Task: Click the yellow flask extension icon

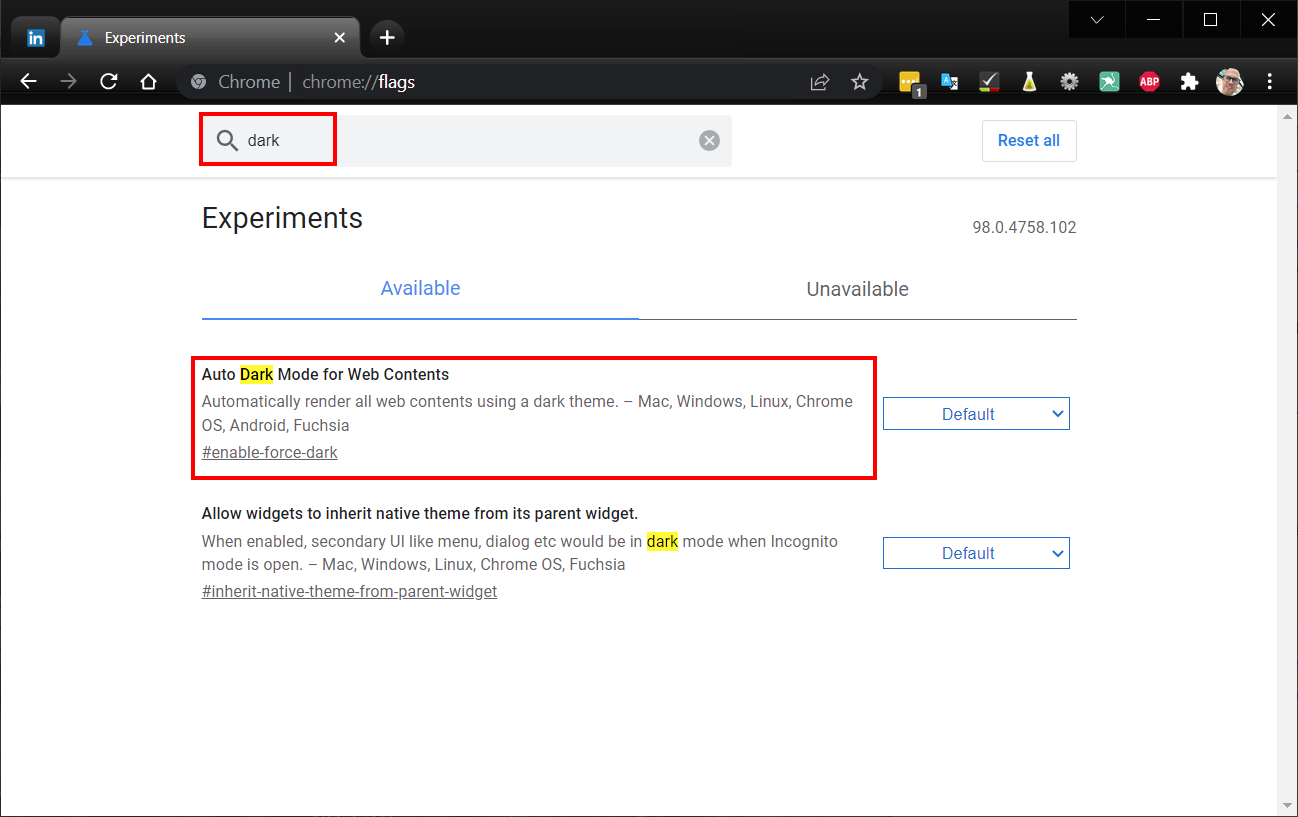Action: pos(1029,82)
